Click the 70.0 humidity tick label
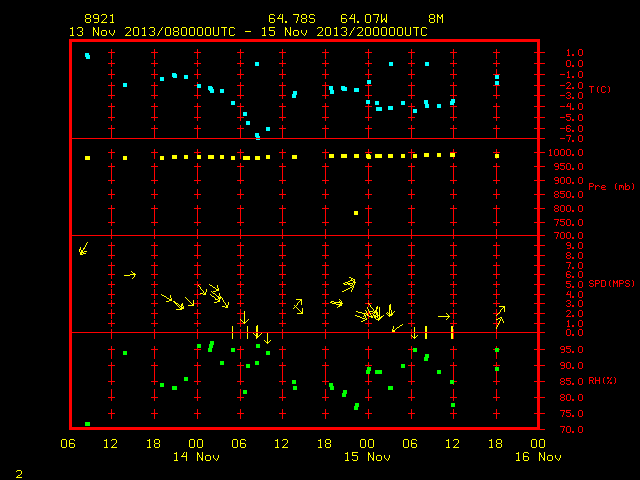The height and width of the screenshot is (480, 640). 571,430
